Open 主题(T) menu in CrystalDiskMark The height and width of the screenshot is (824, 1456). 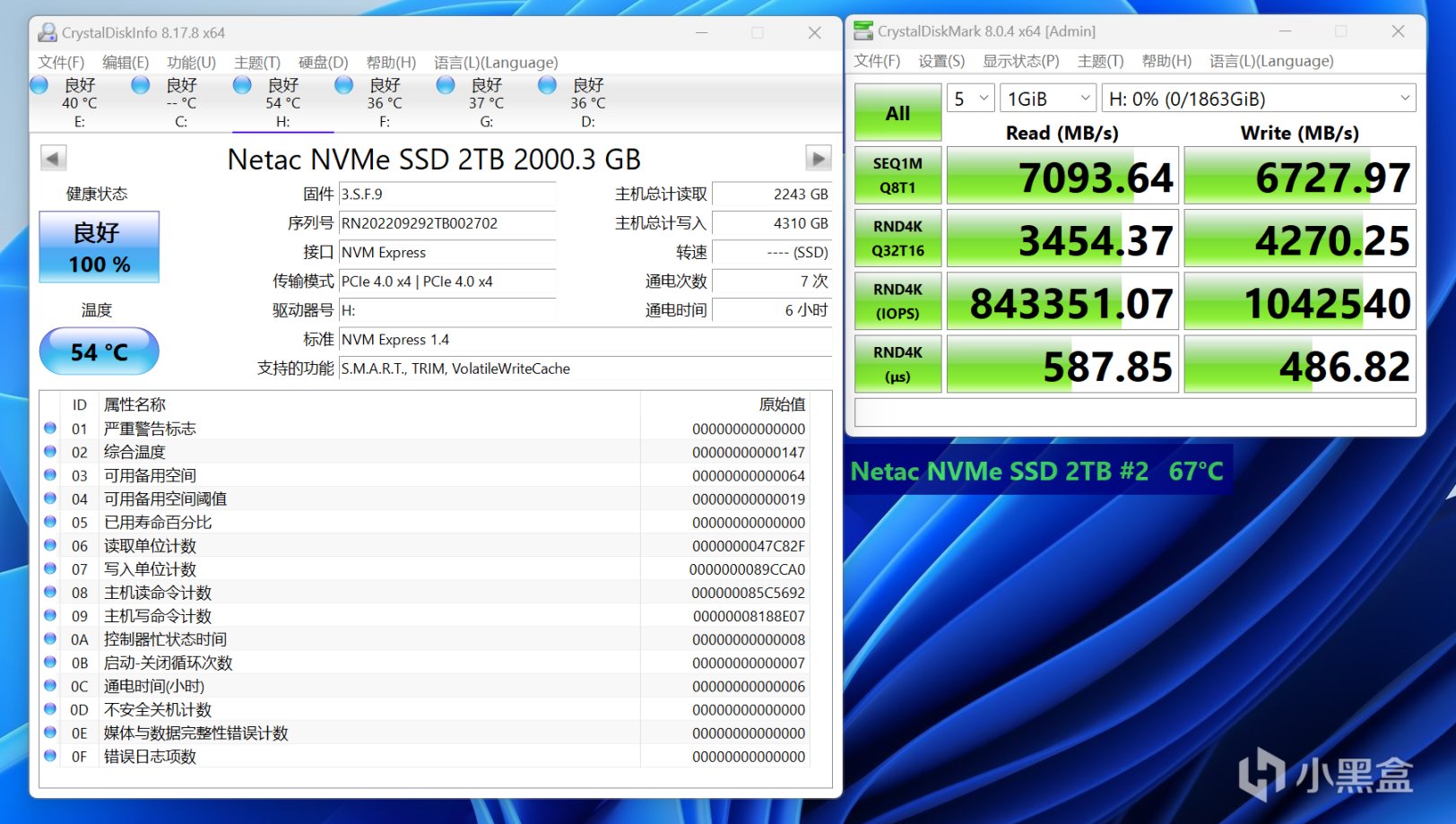point(1100,61)
